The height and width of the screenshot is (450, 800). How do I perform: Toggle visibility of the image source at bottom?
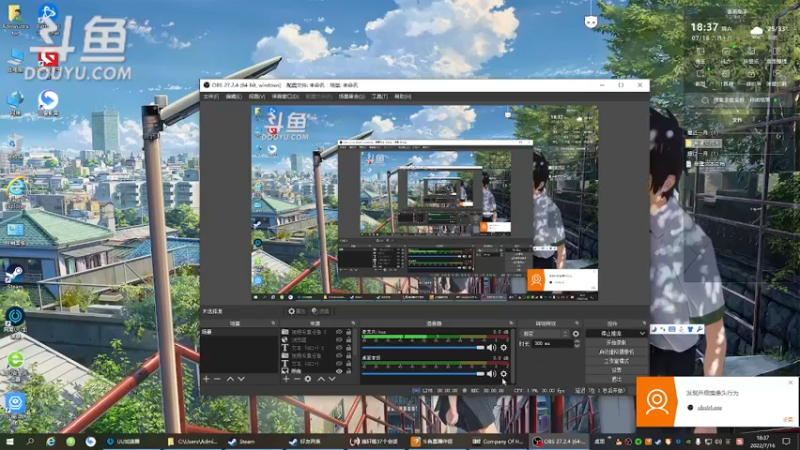(x=339, y=371)
